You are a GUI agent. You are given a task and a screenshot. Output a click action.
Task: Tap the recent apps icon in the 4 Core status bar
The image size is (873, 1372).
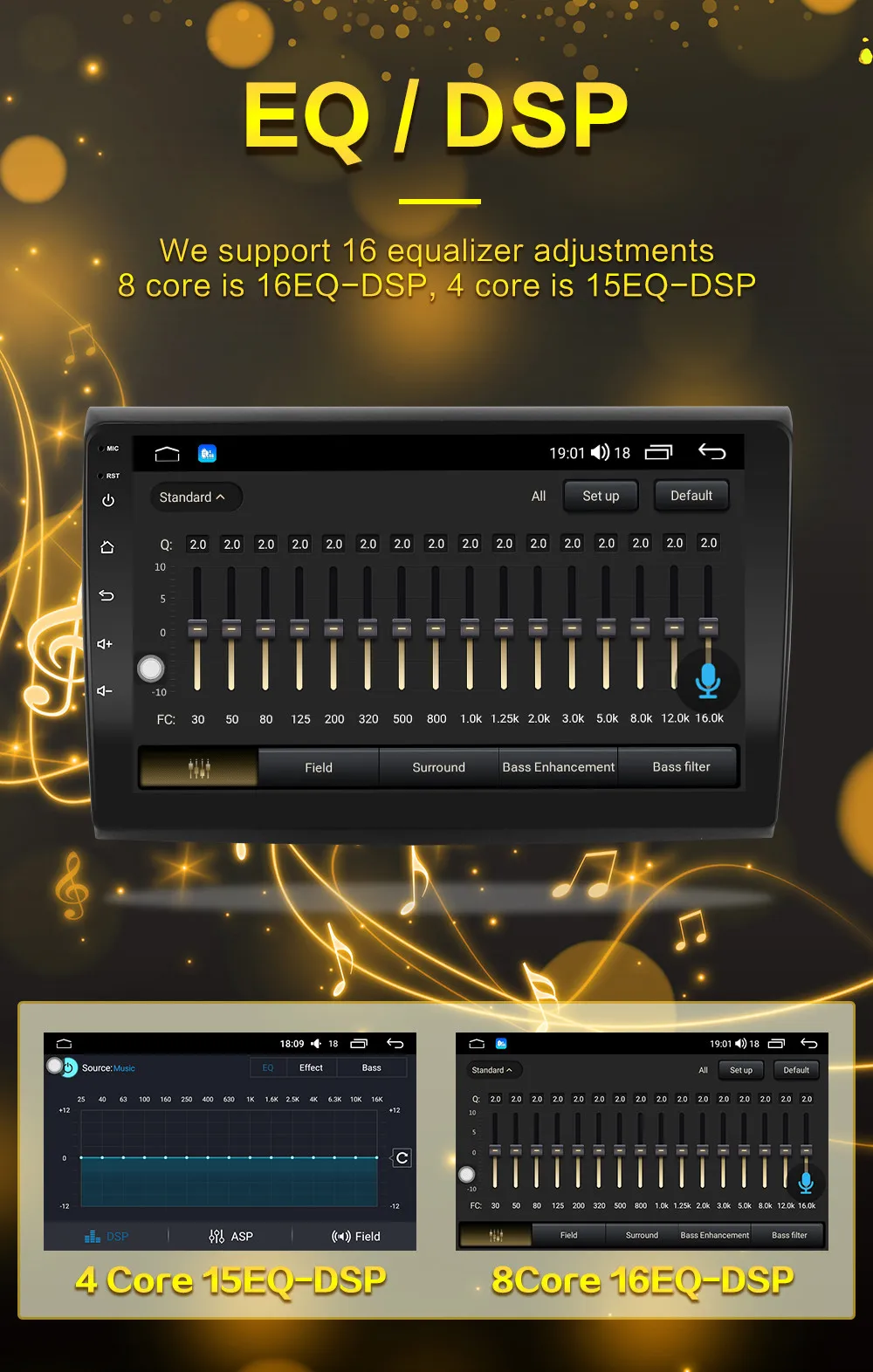coord(359,1044)
